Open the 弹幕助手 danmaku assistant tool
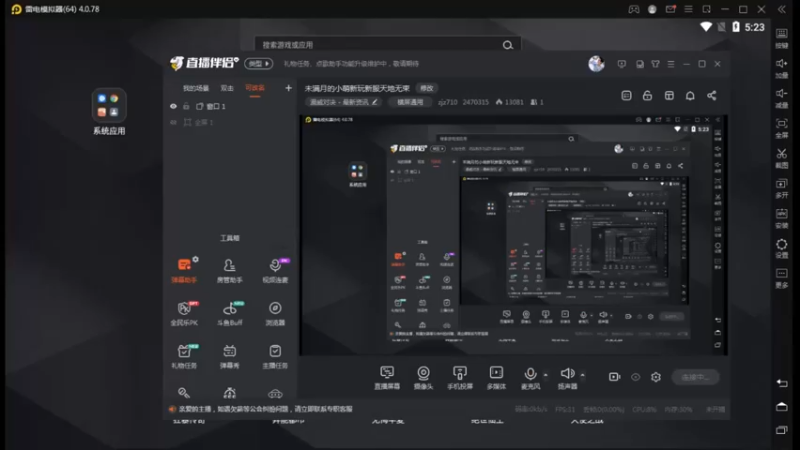800x450 pixels. [x=184, y=270]
